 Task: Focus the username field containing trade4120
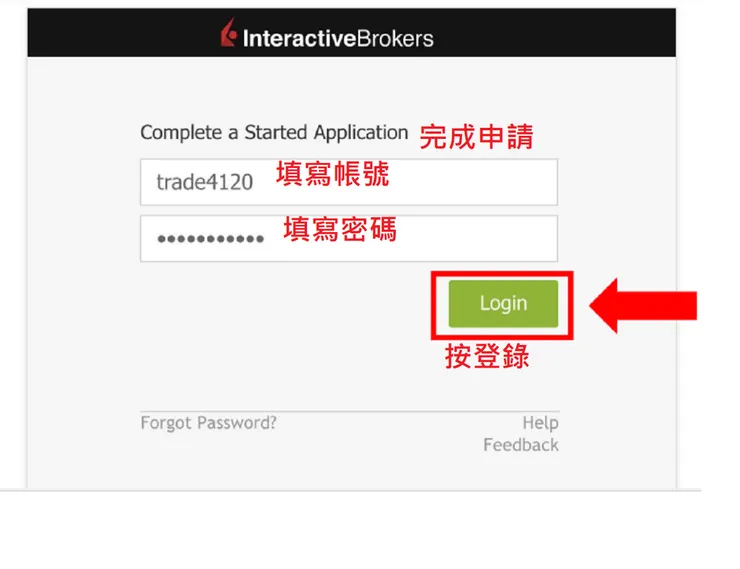pyautogui.click(x=349, y=182)
